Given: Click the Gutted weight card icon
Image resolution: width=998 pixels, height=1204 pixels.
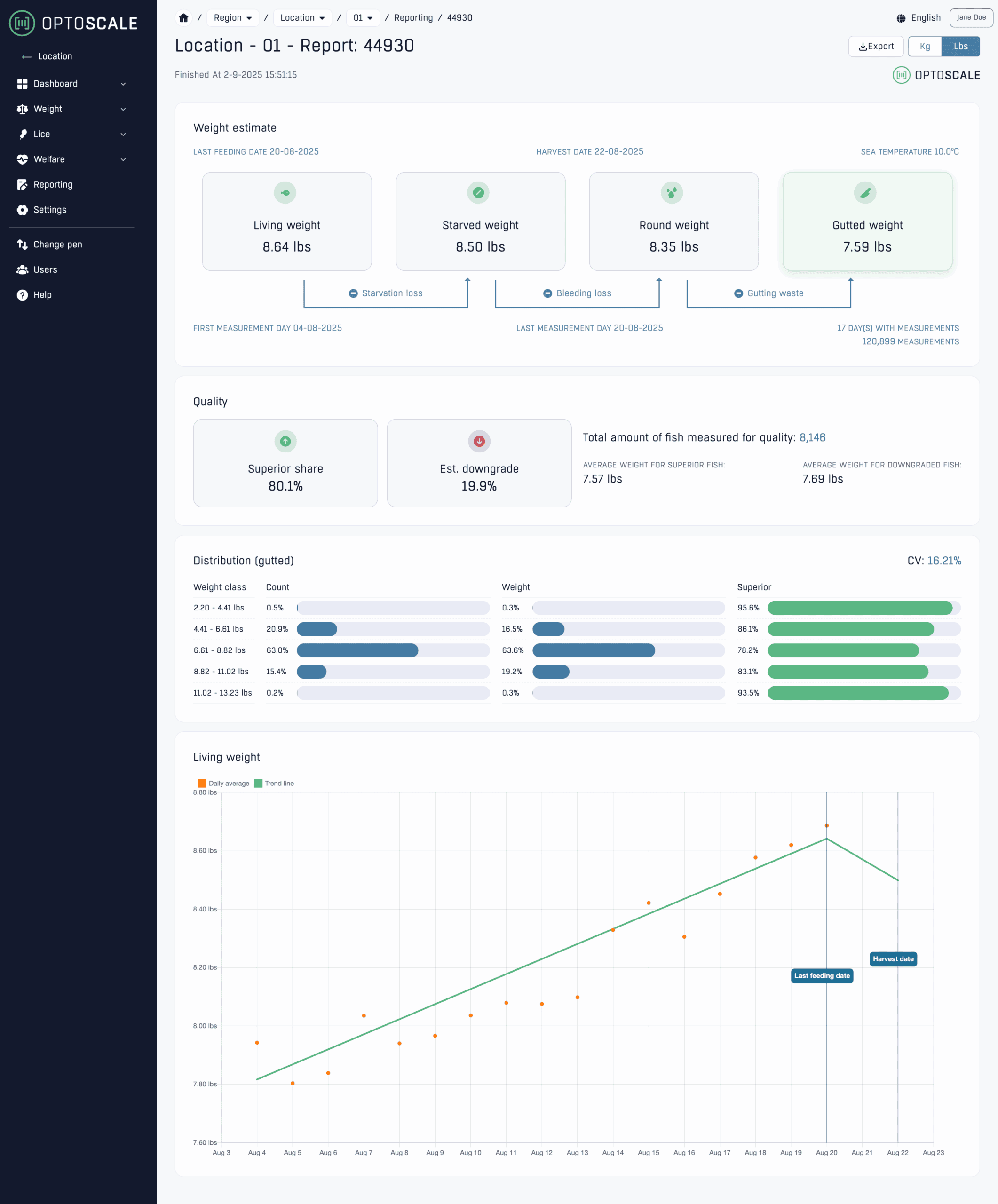Looking at the screenshot, I should 866,193.
